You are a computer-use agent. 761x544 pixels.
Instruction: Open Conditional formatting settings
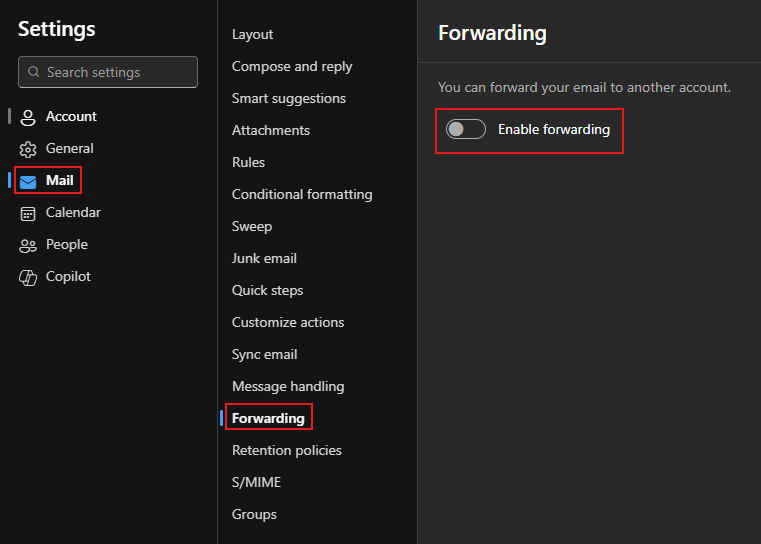pos(302,194)
